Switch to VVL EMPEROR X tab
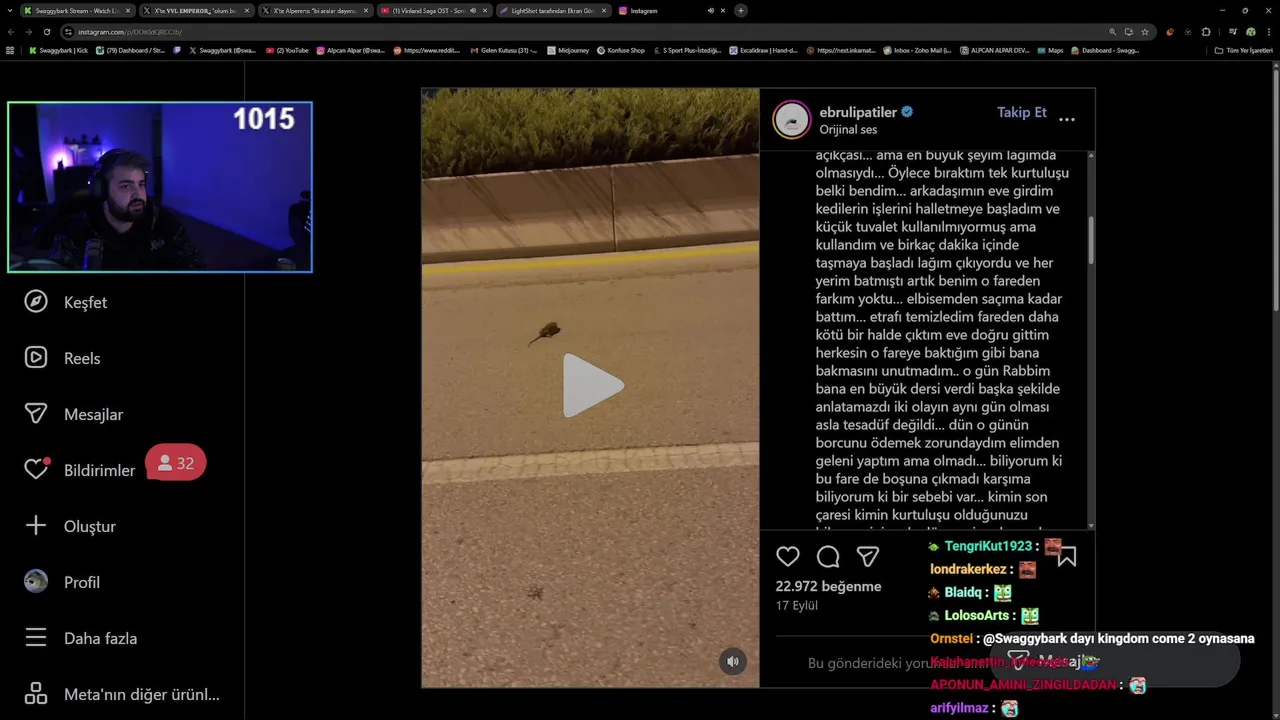1280x720 pixels. click(196, 10)
